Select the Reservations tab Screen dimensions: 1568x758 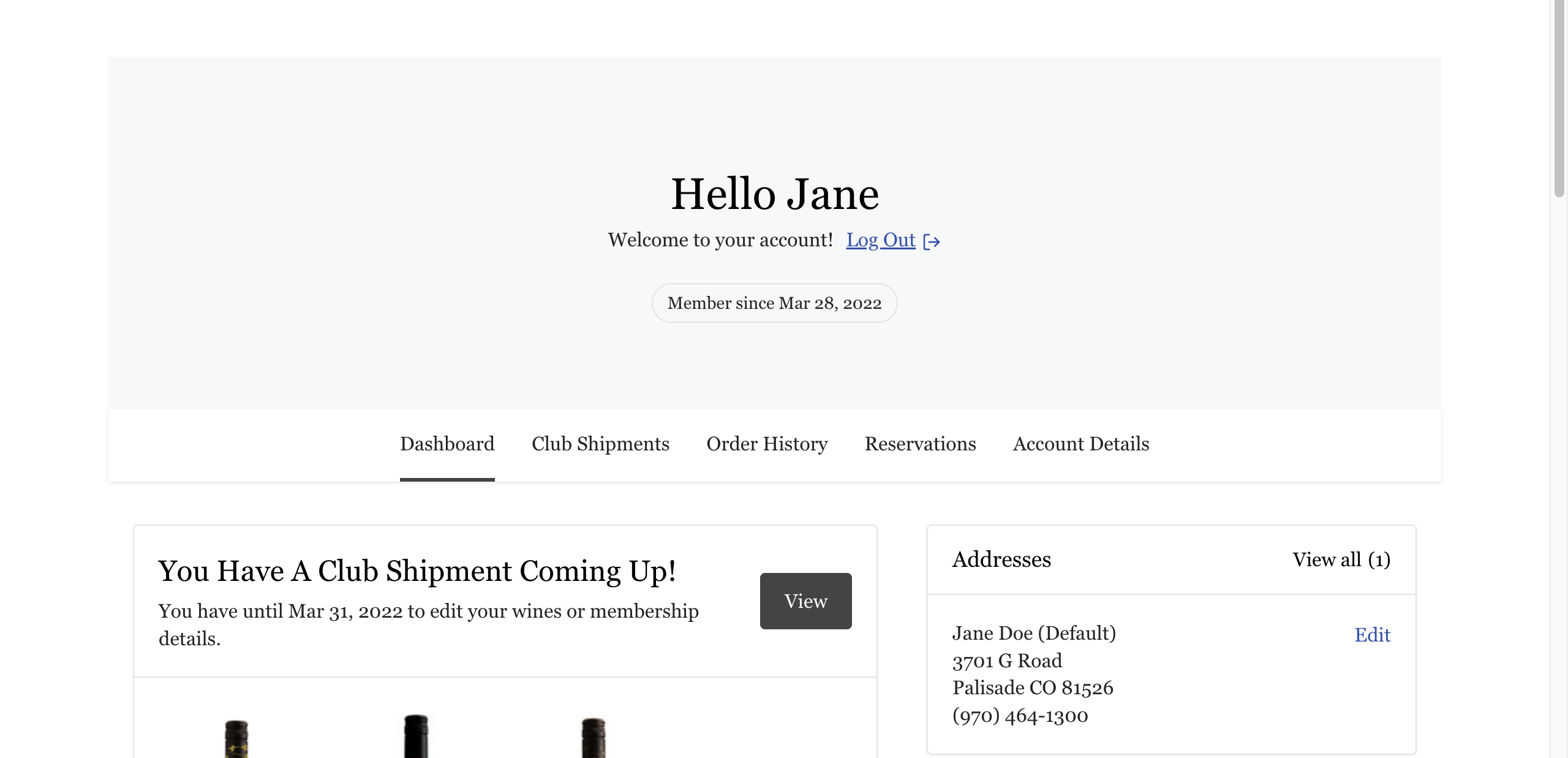click(920, 444)
